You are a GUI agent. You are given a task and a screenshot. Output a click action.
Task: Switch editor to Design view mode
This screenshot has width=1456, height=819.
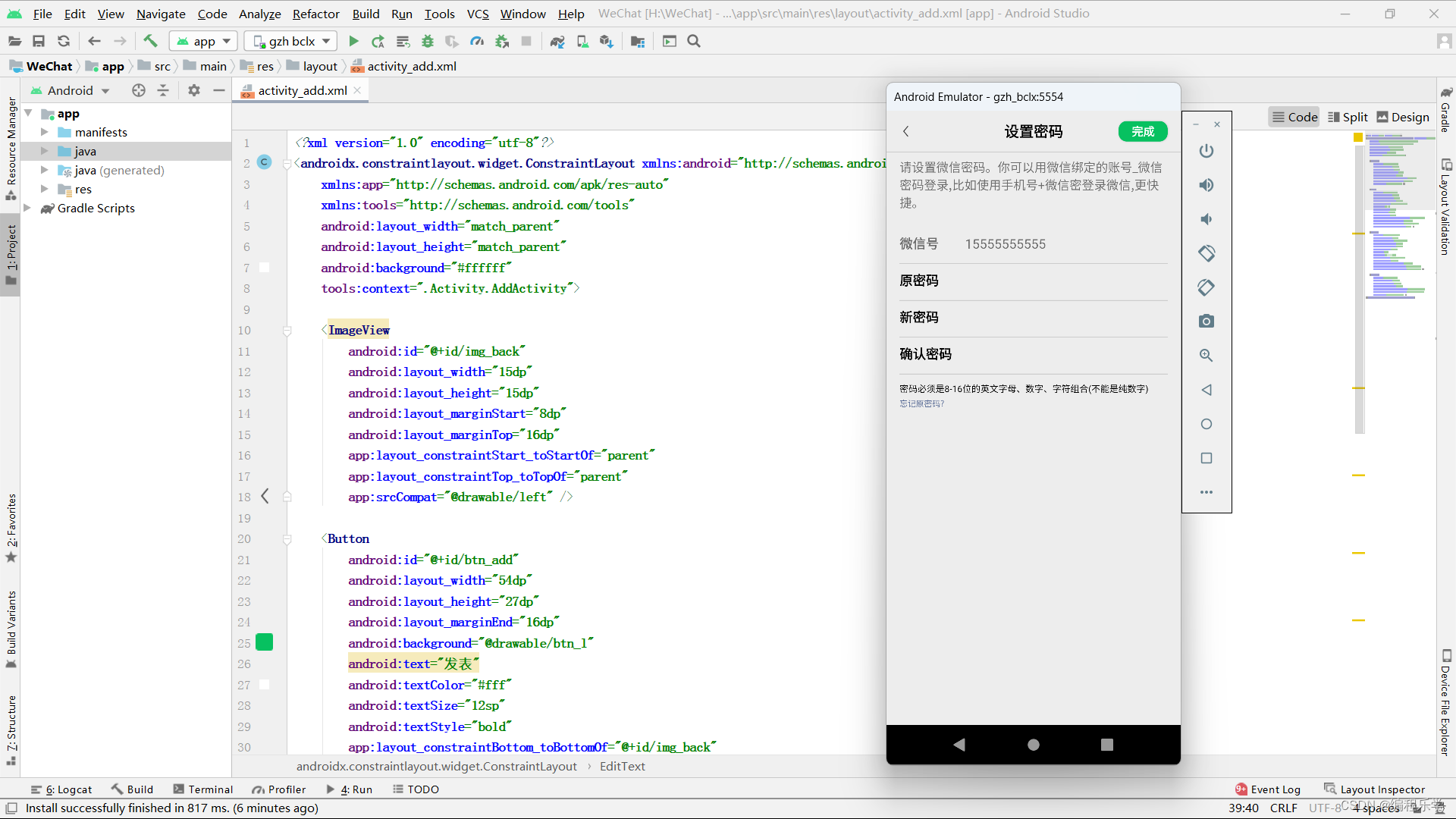pos(1402,117)
